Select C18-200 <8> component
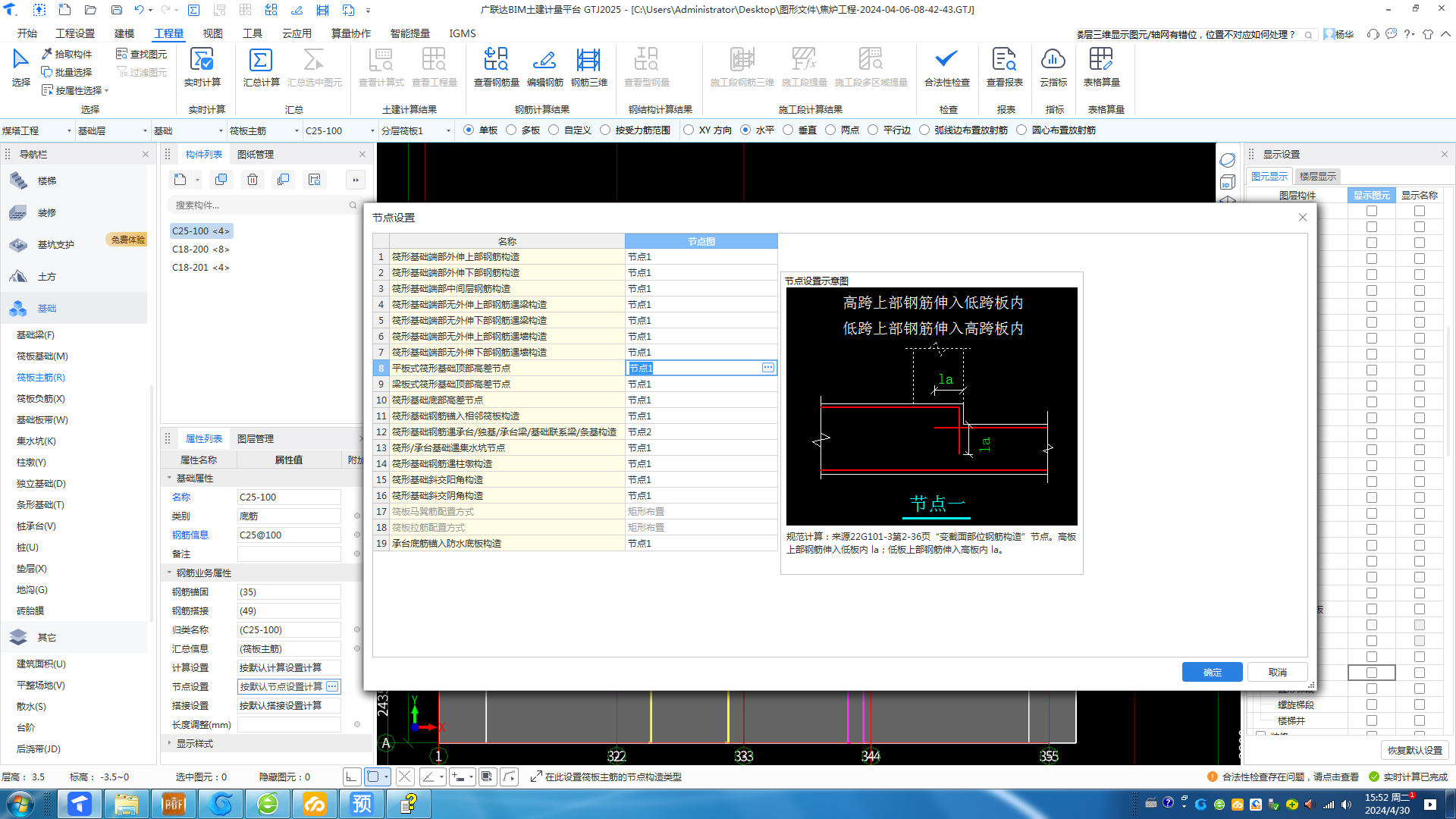 point(200,249)
